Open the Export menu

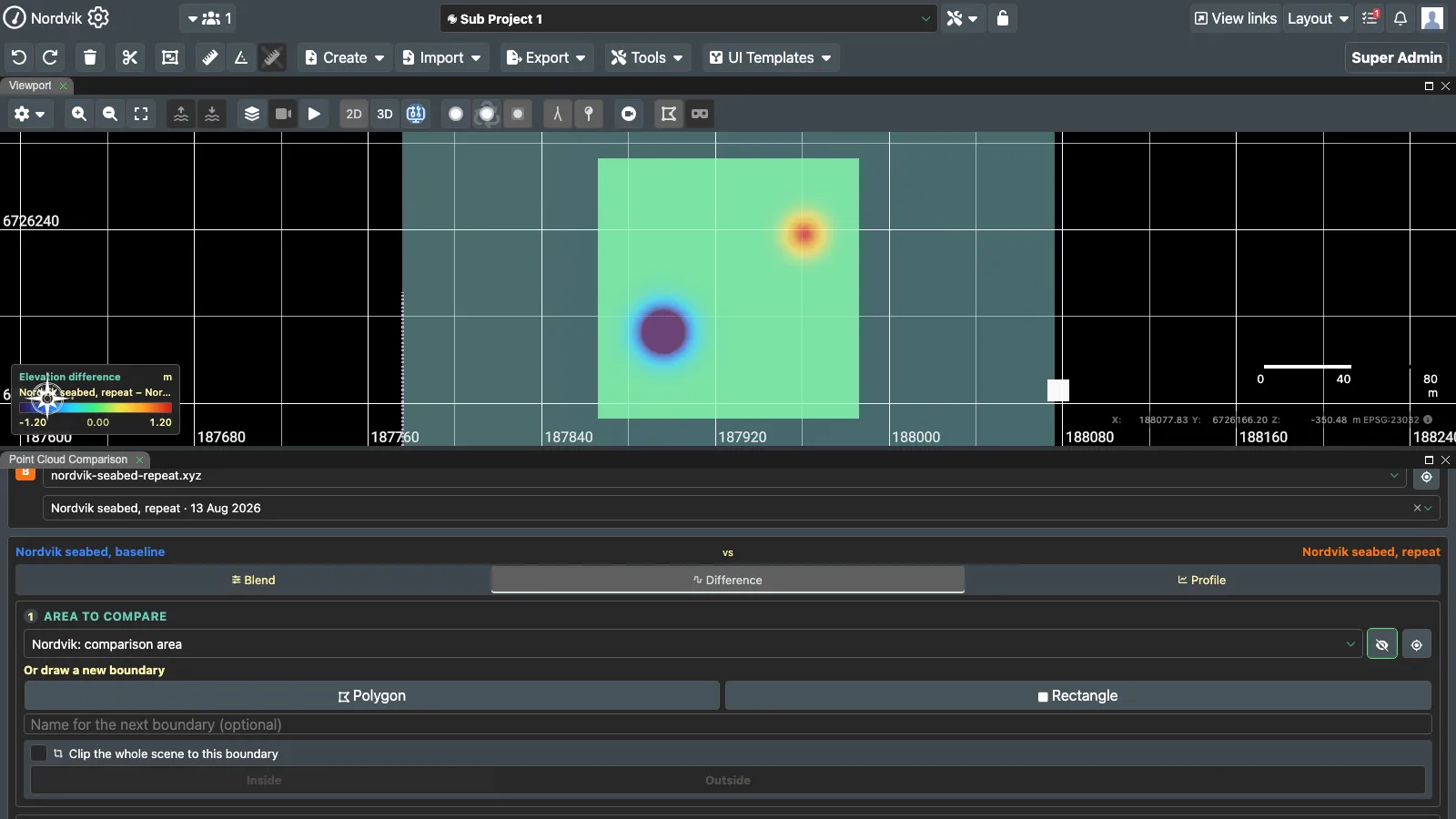[x=546, y=57]
